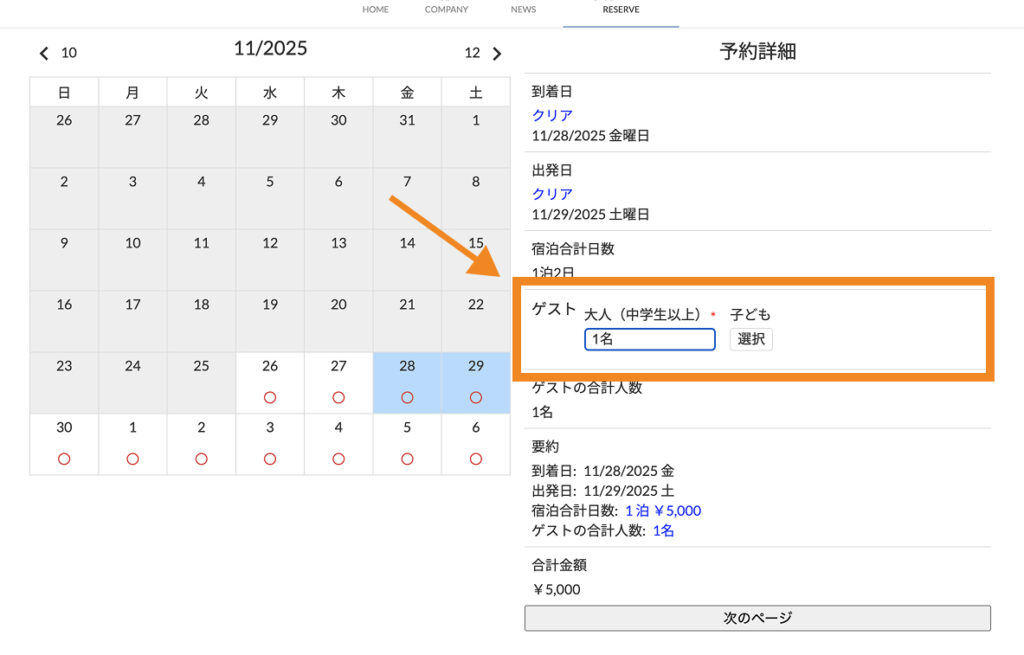Open the HOME menu item
The height and width of the screenshot is (655, 1024).
375,10
